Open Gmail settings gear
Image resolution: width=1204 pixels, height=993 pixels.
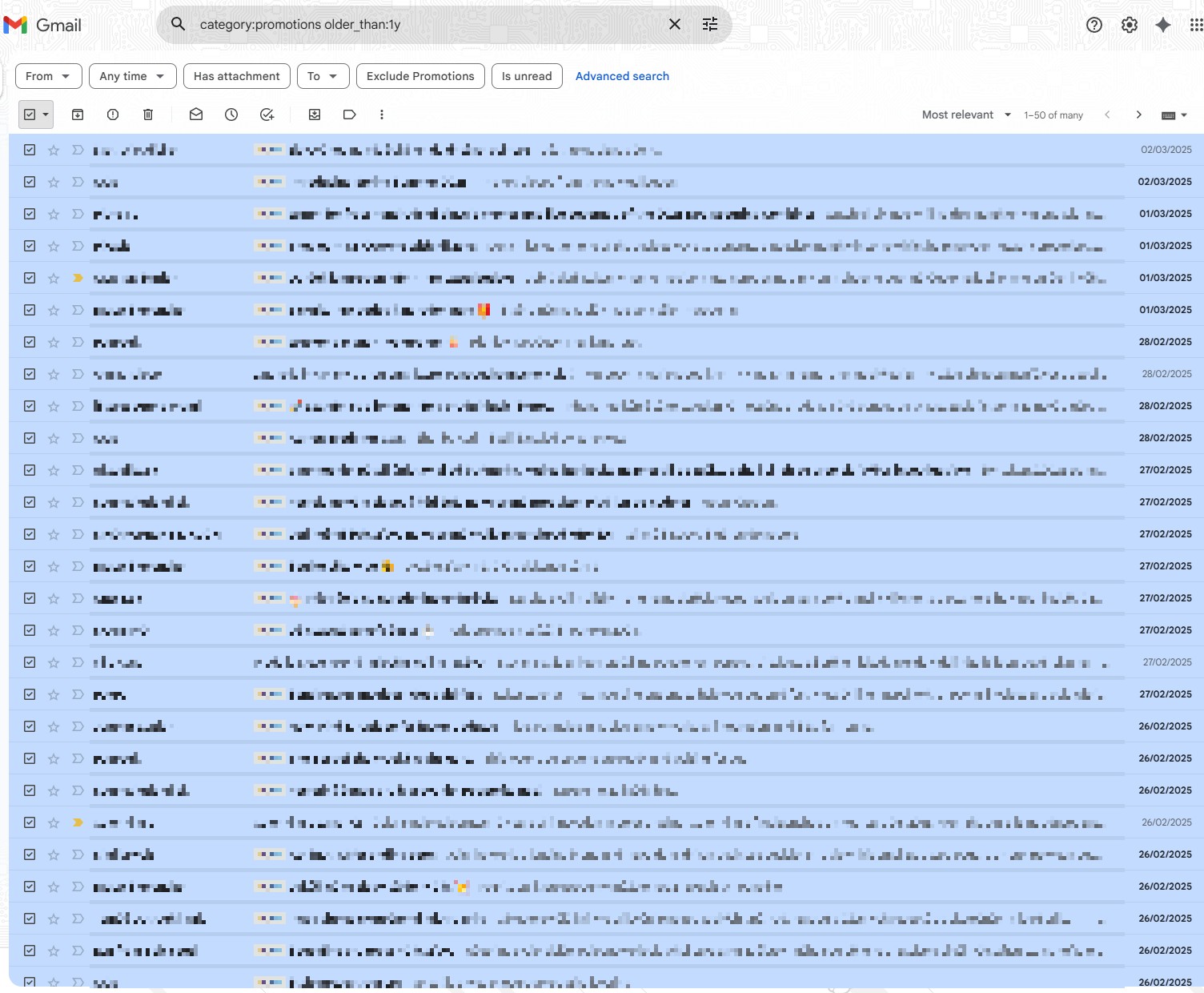click(x=1129, y=24)
